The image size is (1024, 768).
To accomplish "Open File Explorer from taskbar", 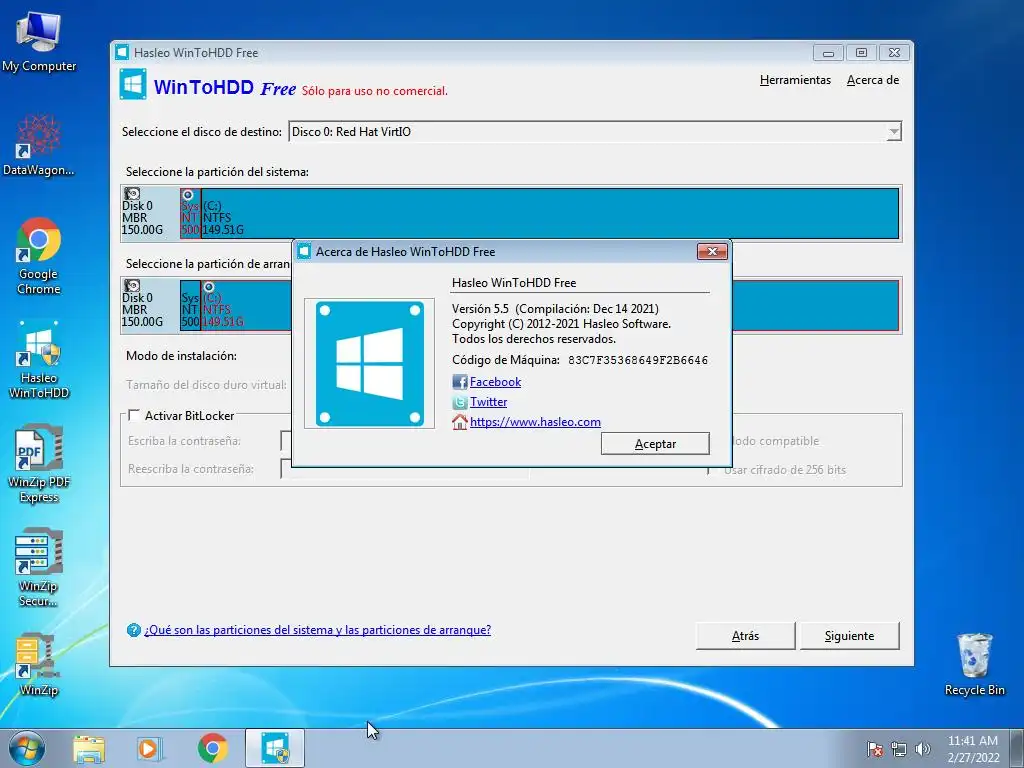I will [x=89, y=748].
